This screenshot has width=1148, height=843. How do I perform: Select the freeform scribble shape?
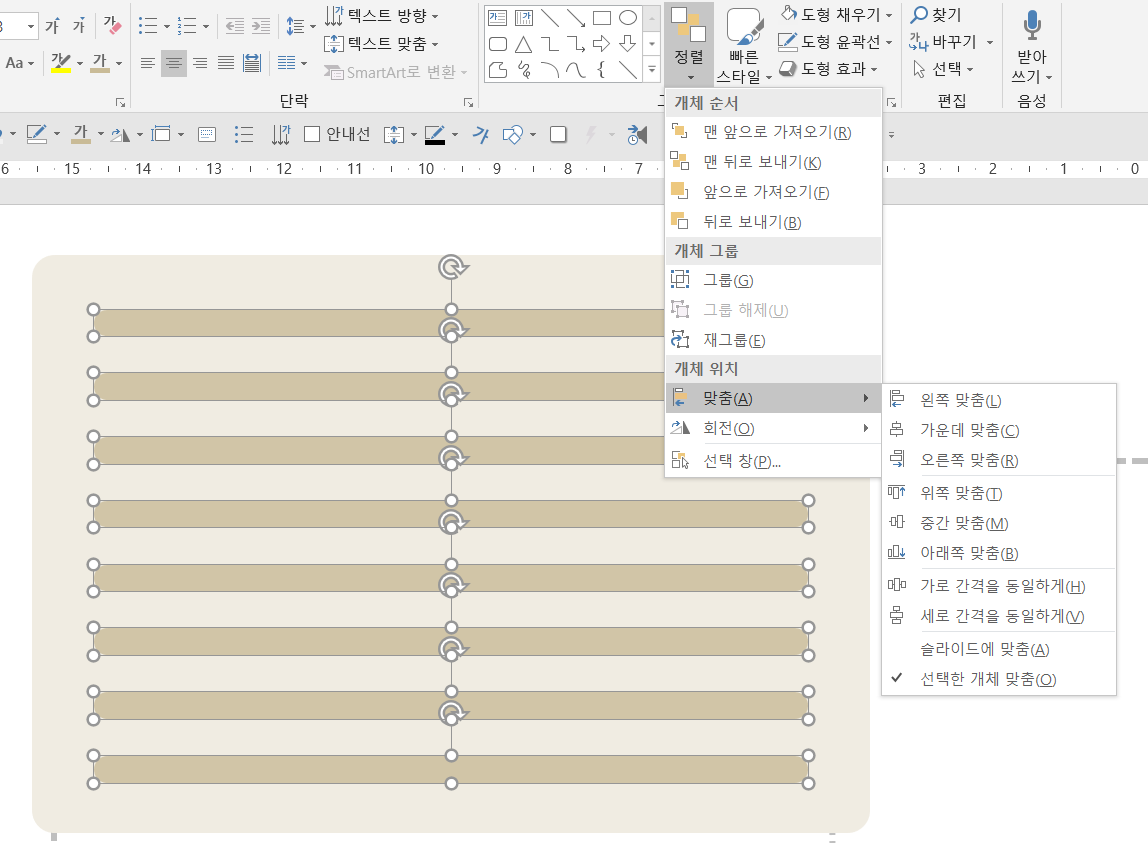[523, 70]
